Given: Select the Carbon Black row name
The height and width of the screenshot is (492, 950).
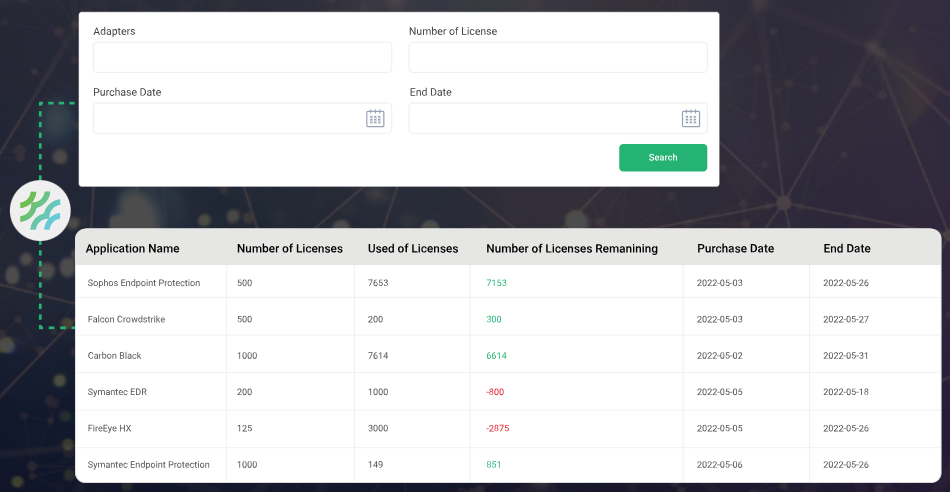Looking at the screenshot, I should [x=115, y=356].
